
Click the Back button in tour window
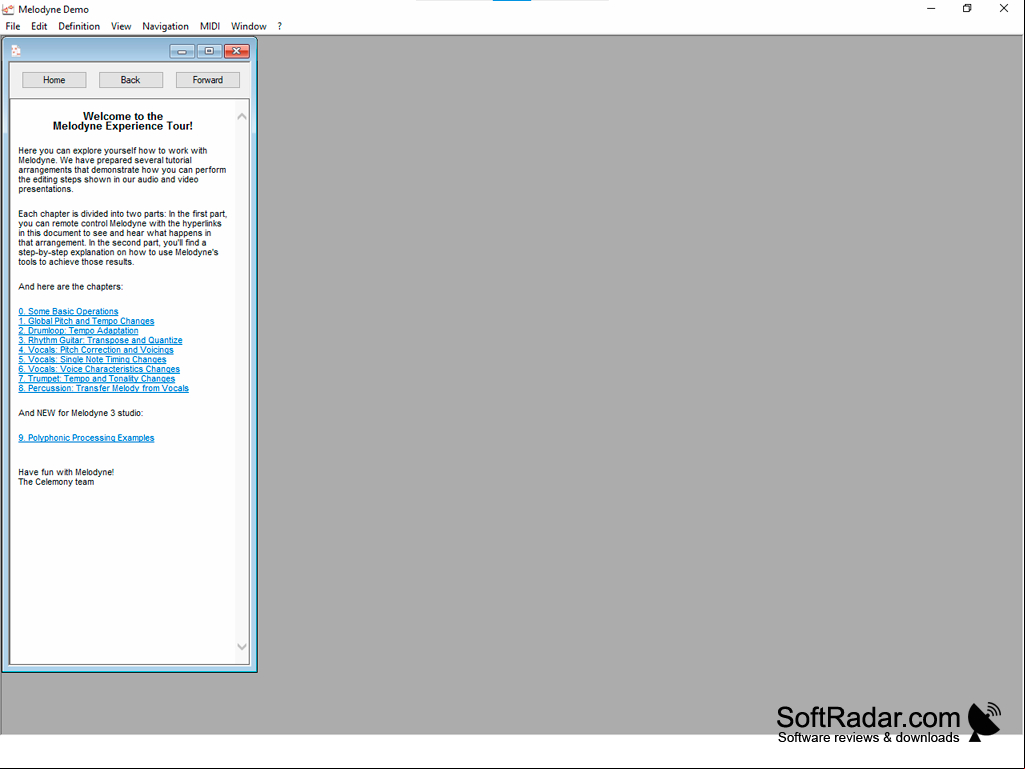tap(131, 80)
